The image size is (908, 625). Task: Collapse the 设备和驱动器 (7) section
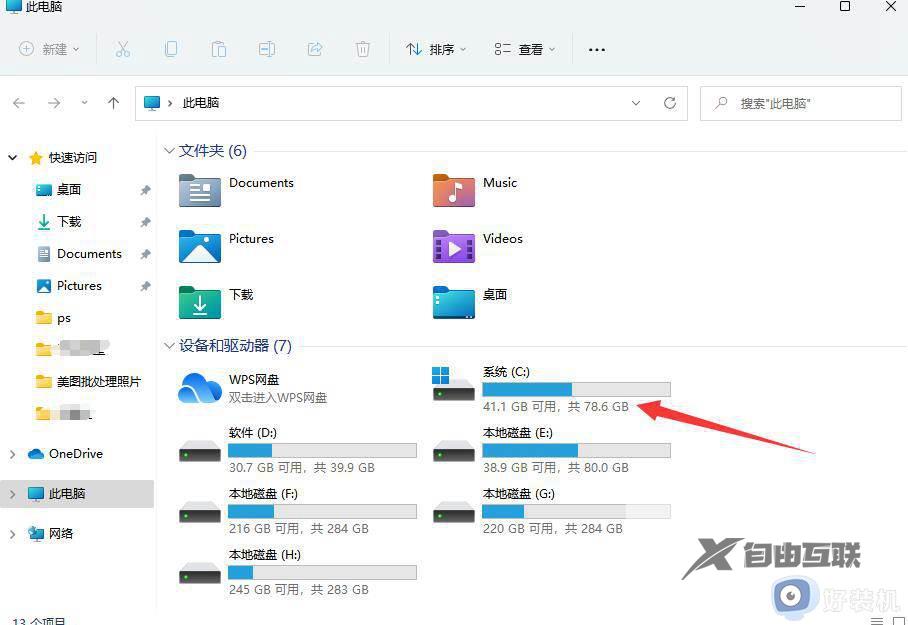[168, 345]
